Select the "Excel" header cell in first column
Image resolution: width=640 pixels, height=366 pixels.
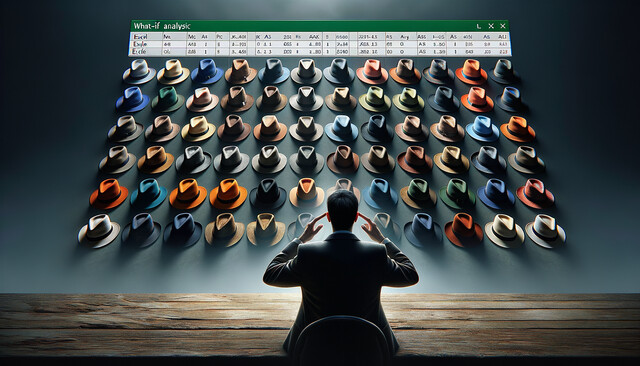140,37
